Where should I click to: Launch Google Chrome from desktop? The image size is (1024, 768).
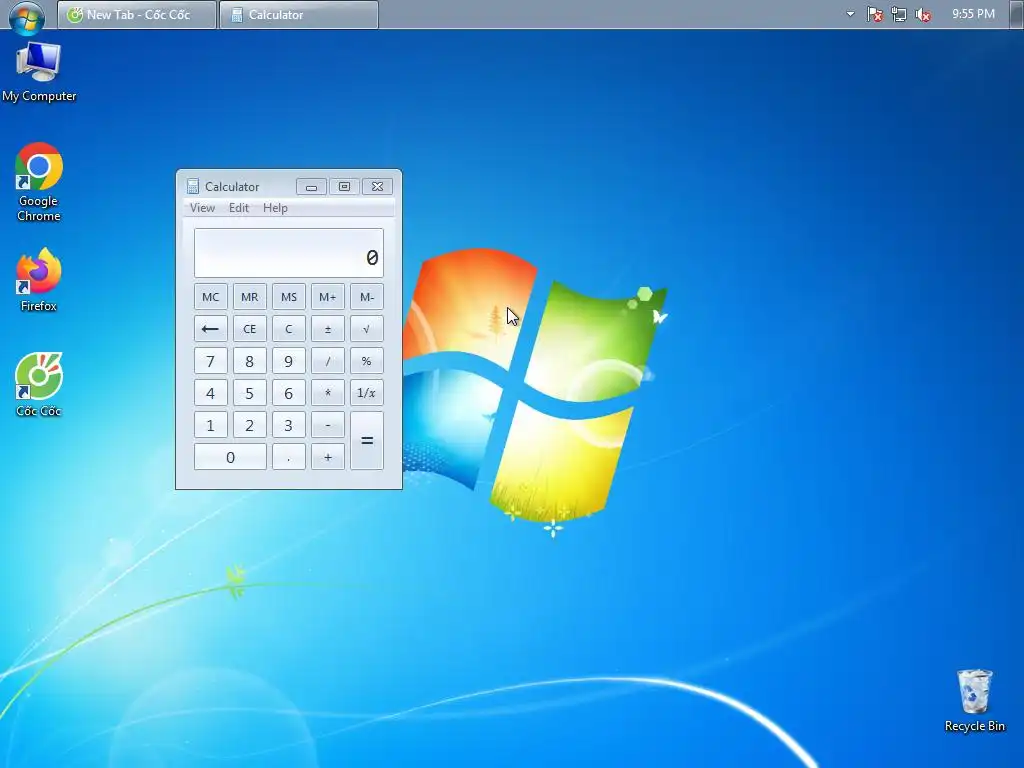click(x=39, y=182)
